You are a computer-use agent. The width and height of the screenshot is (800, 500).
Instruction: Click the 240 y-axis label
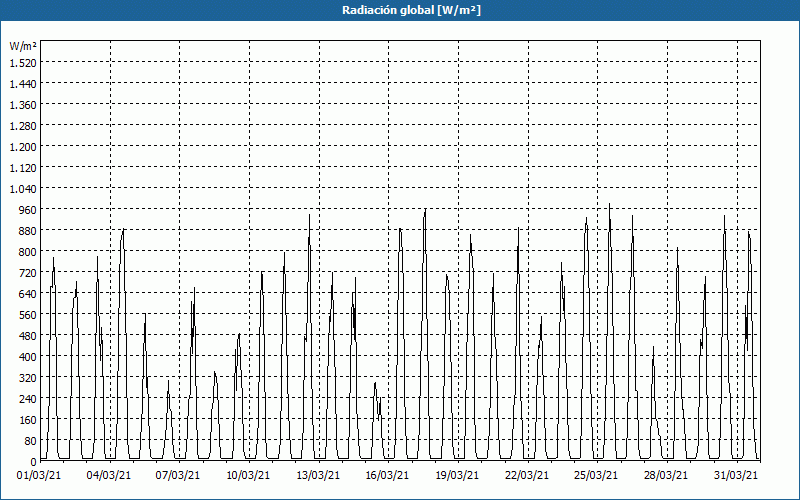click(28, 399)
